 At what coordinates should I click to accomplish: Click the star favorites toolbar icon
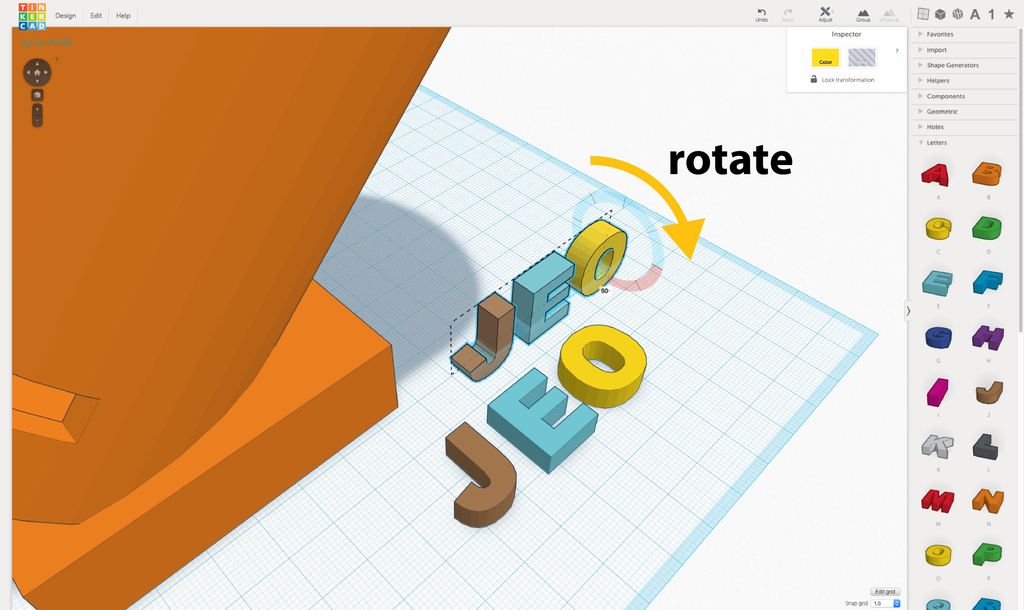[x=1009, y=14]
